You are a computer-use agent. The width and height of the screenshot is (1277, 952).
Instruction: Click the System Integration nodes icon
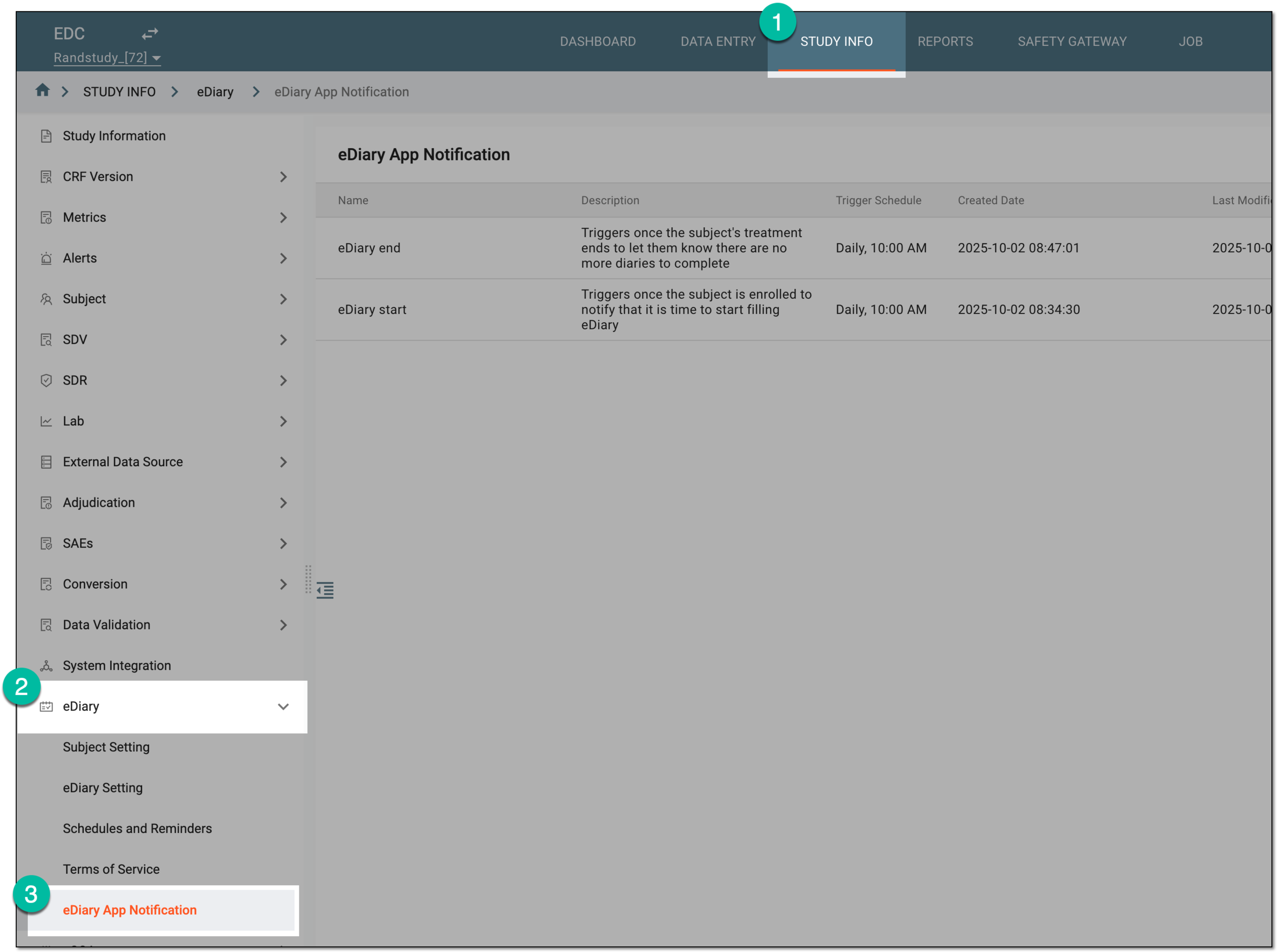46,665
